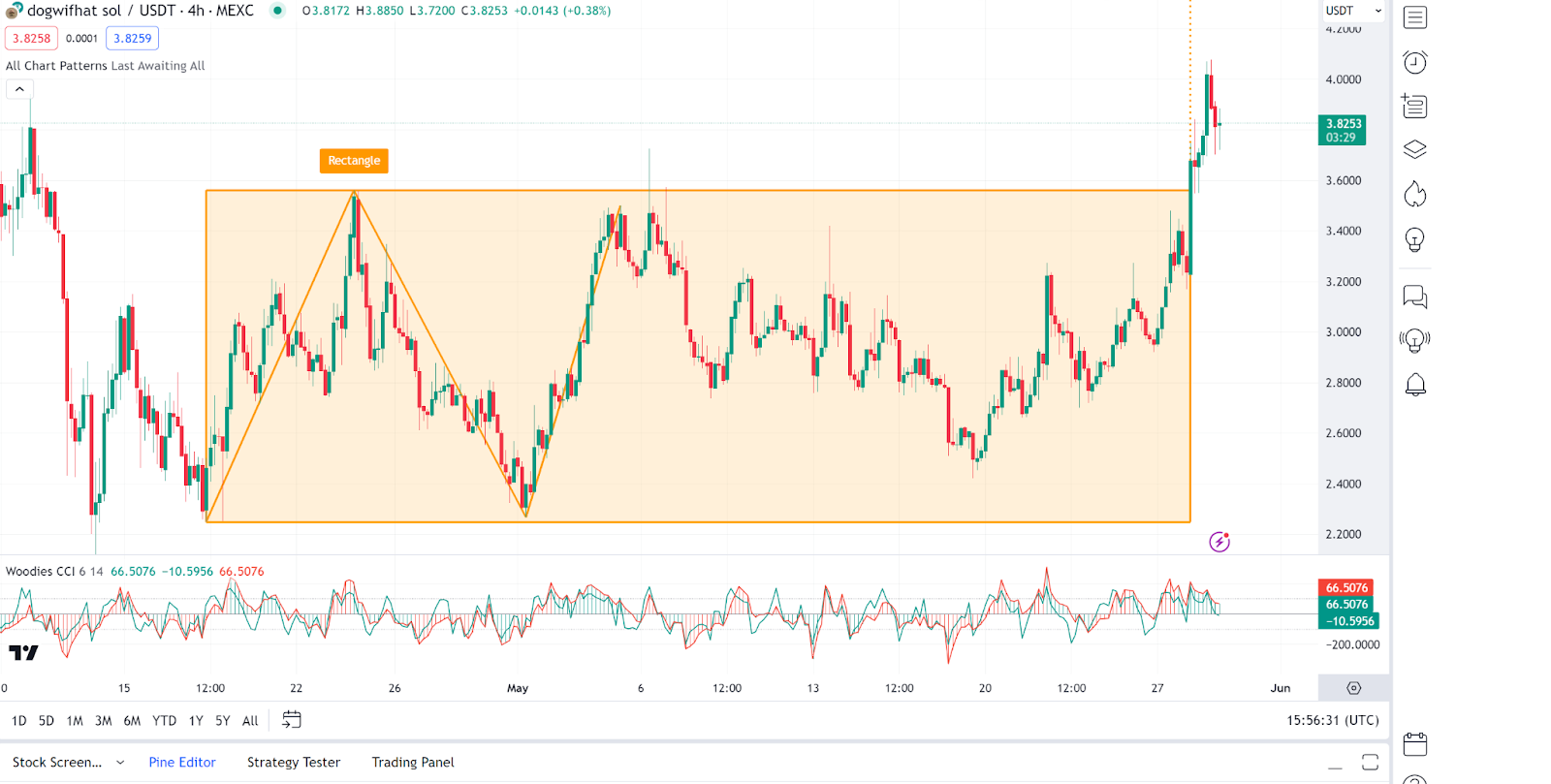
Task: Open the Hotlists flame icon
Action: click(x=1415, y=194)
